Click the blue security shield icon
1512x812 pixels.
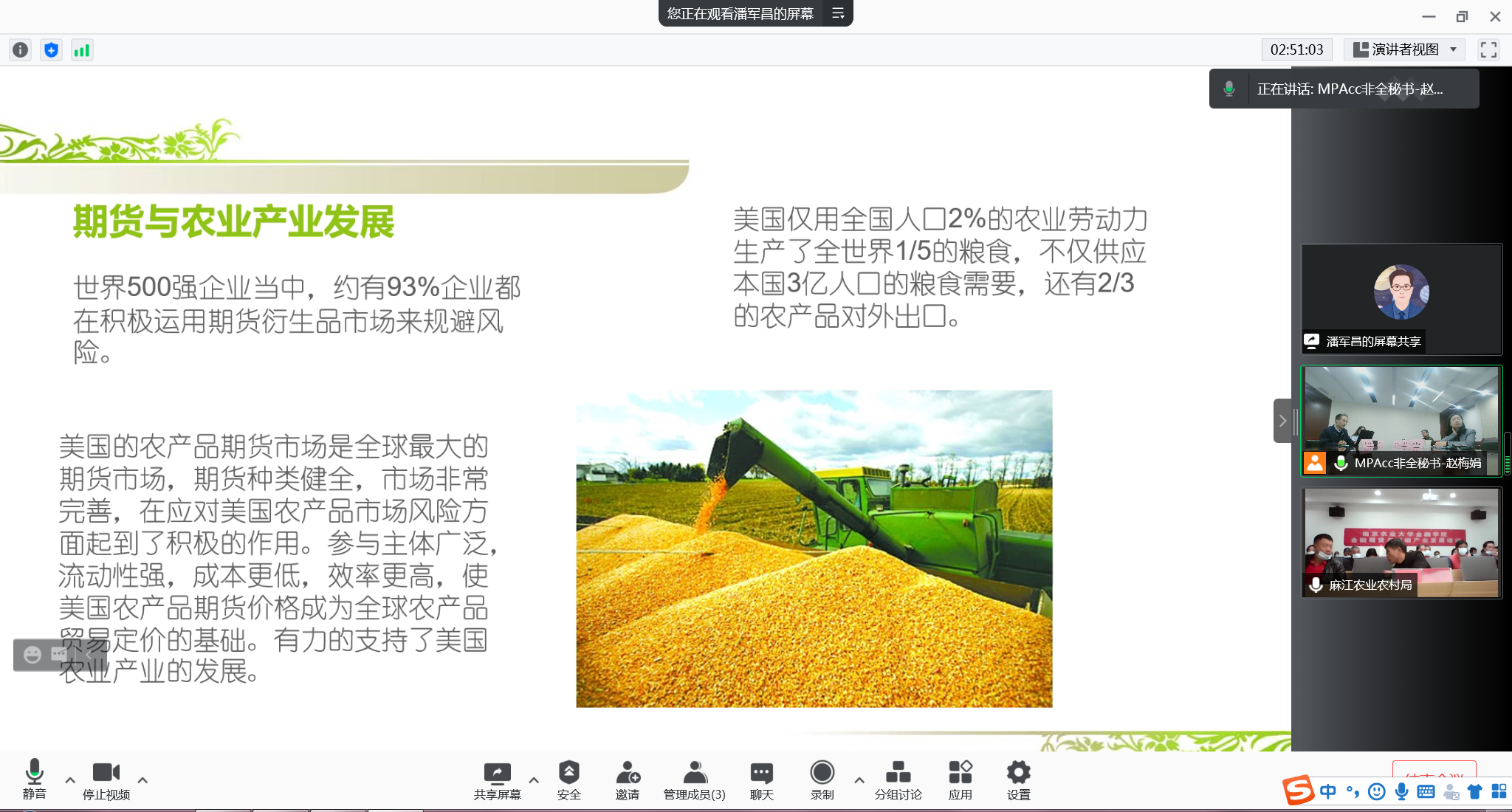pyautogui.click(x=51, y=49)
